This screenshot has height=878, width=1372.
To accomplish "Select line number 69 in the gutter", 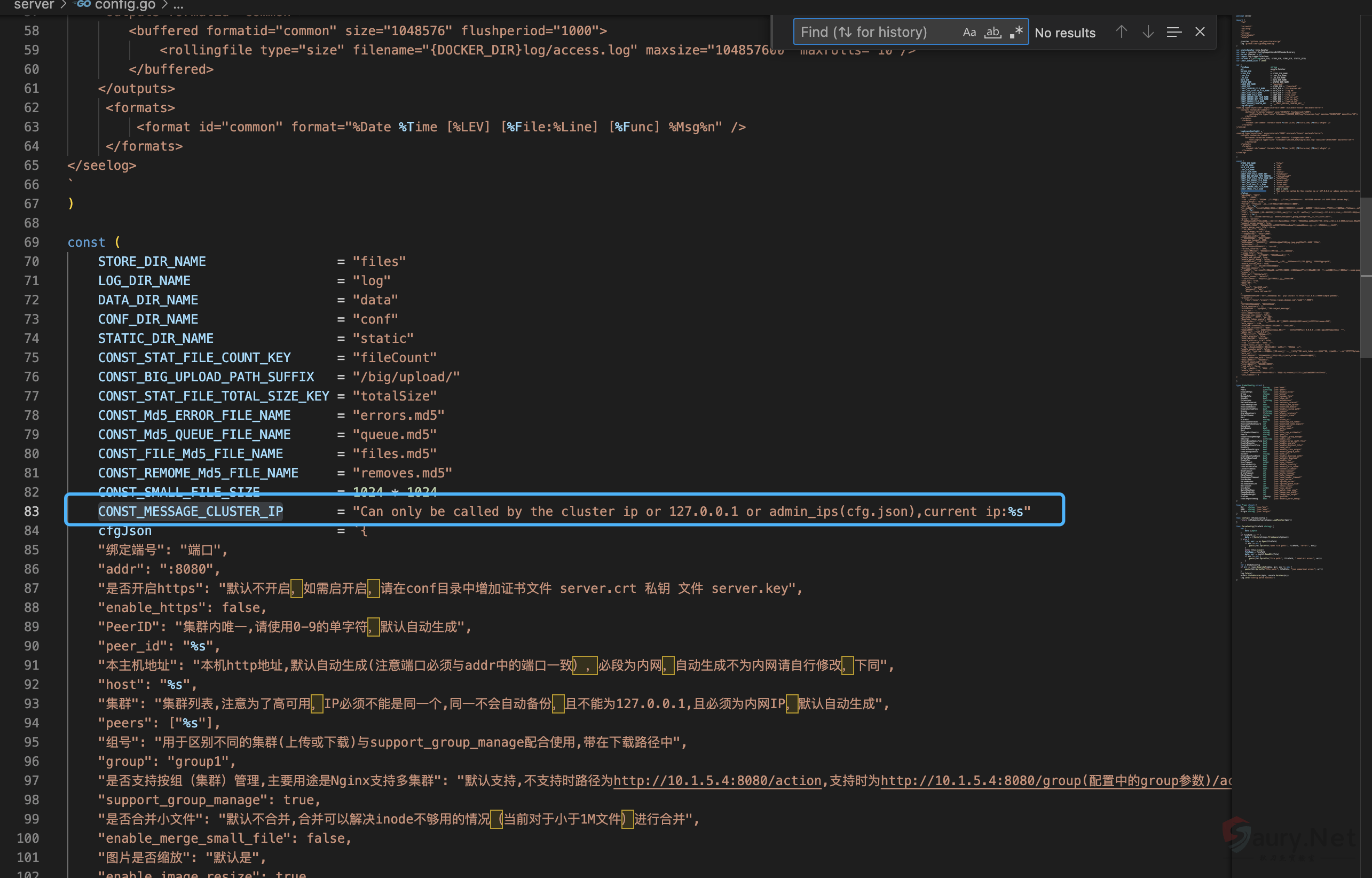I will pos(31,242).
